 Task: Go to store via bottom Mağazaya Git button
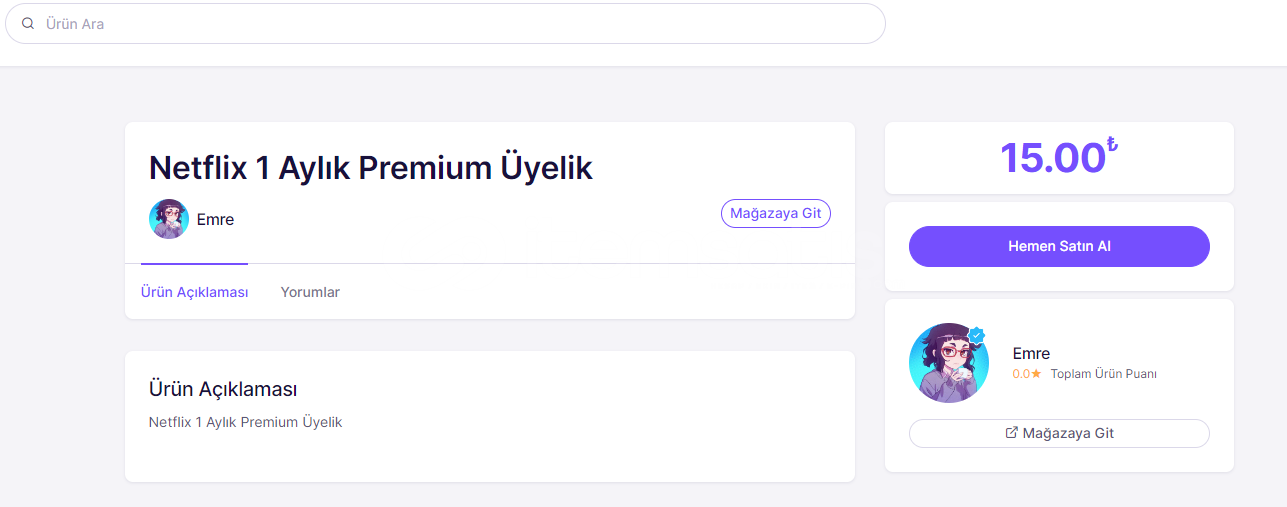(1059, 433)
